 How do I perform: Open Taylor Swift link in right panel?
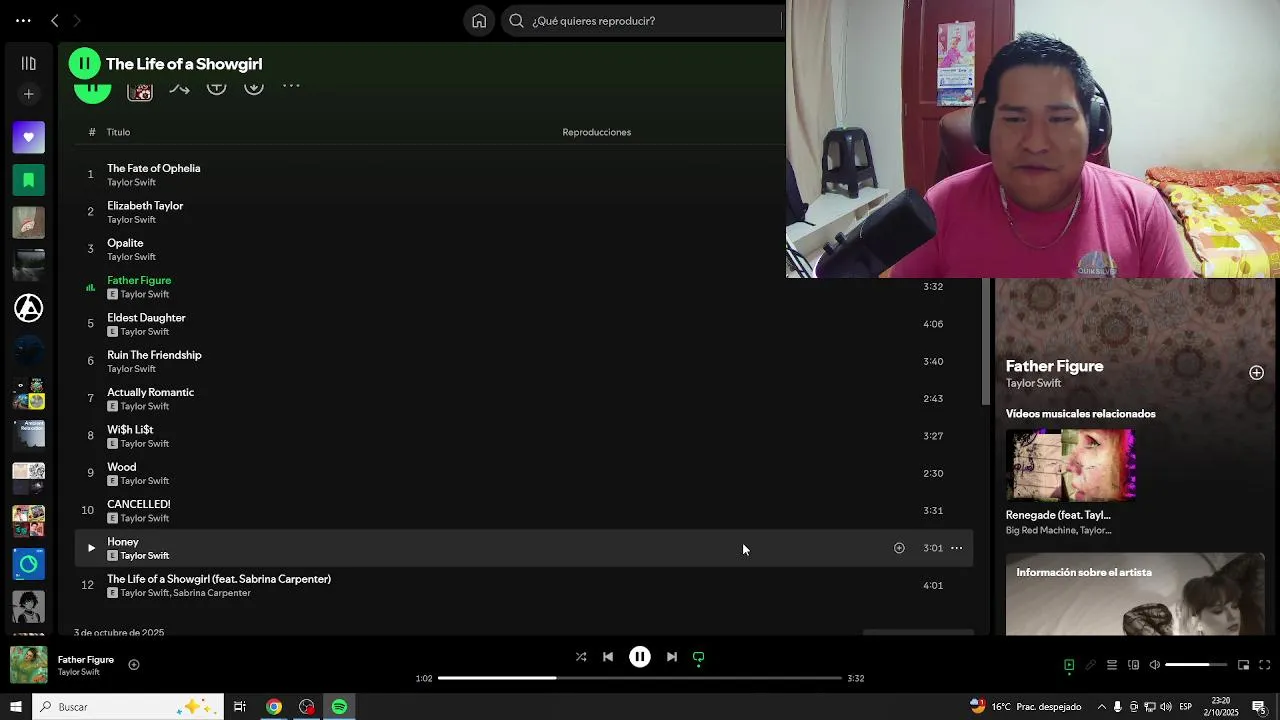point(1033,383)
